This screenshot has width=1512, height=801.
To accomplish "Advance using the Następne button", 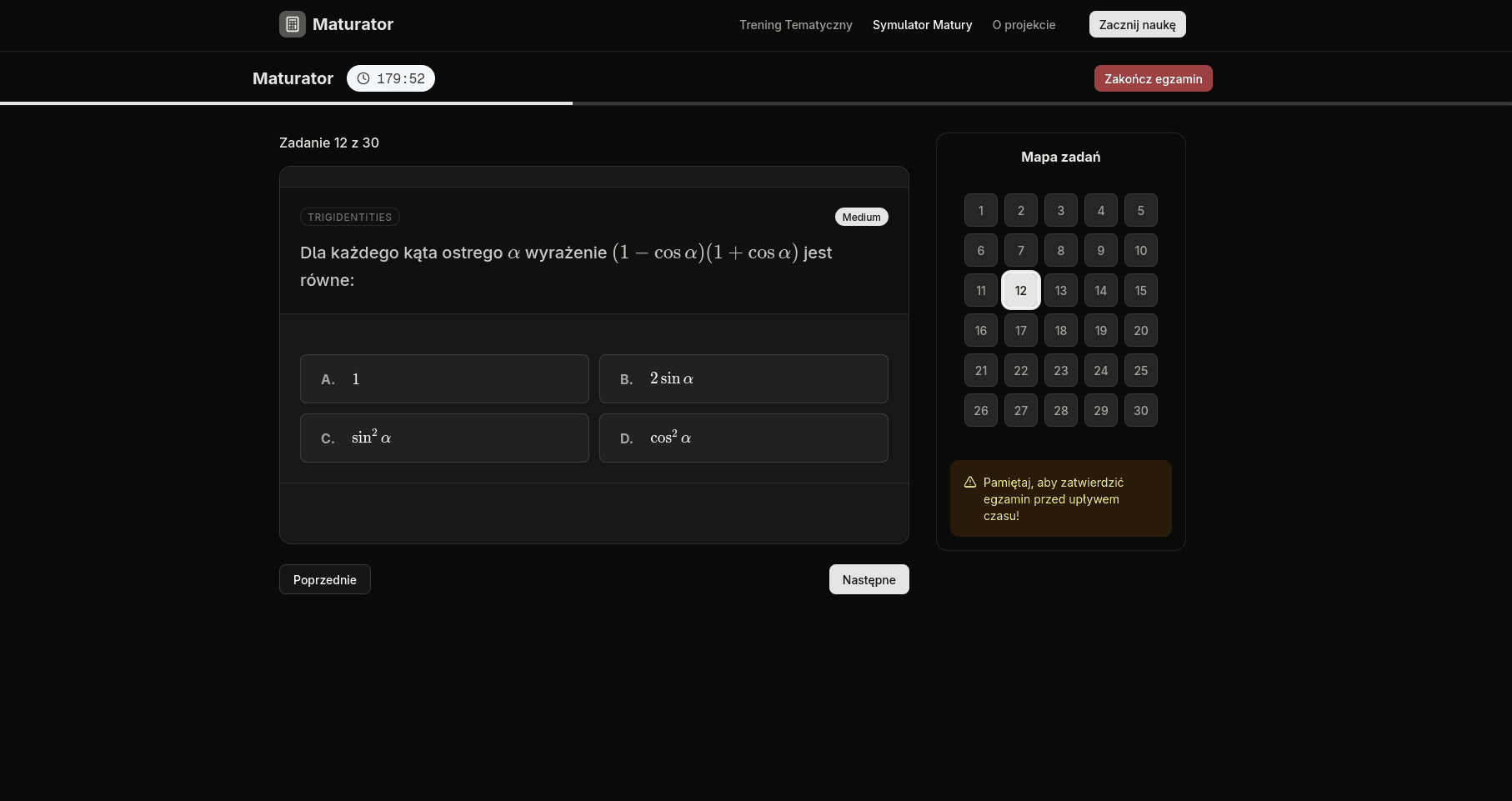I will tap(869, 578).
